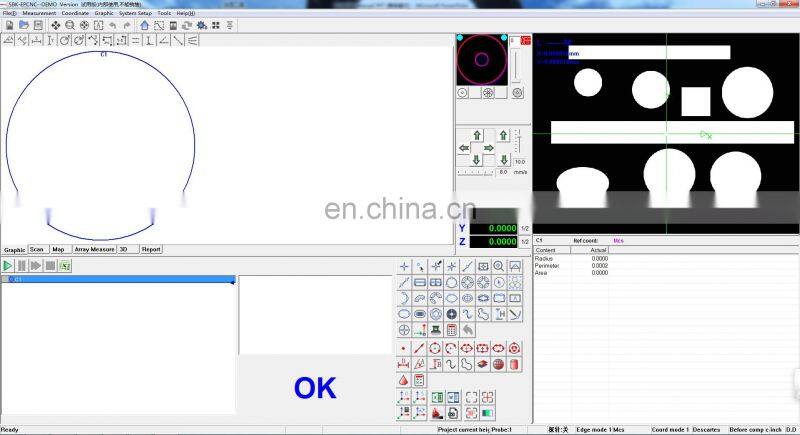Click the Save icon in the toolbar
Screen dimensions: 800x435
tap(36, 25)
